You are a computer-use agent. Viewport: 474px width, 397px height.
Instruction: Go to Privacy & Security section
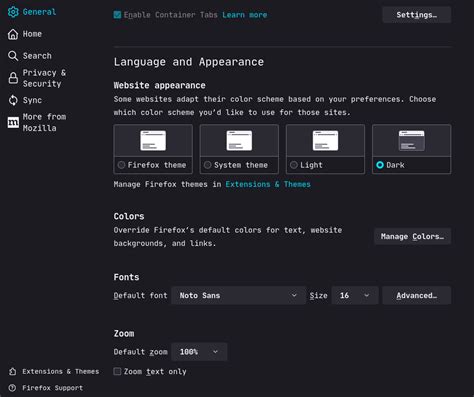44,78
